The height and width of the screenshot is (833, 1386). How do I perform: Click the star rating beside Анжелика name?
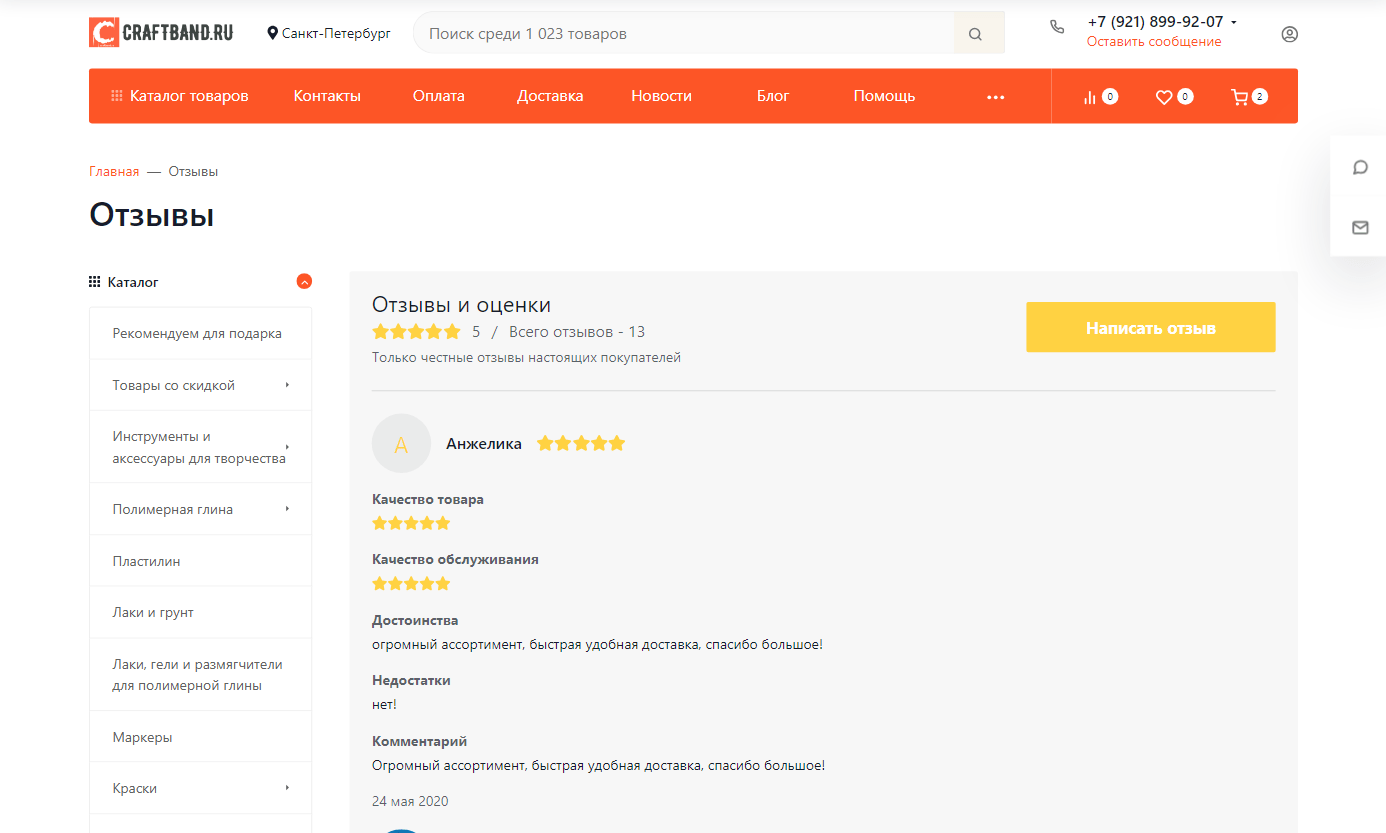pyautogui.click(x=581, y=443)
